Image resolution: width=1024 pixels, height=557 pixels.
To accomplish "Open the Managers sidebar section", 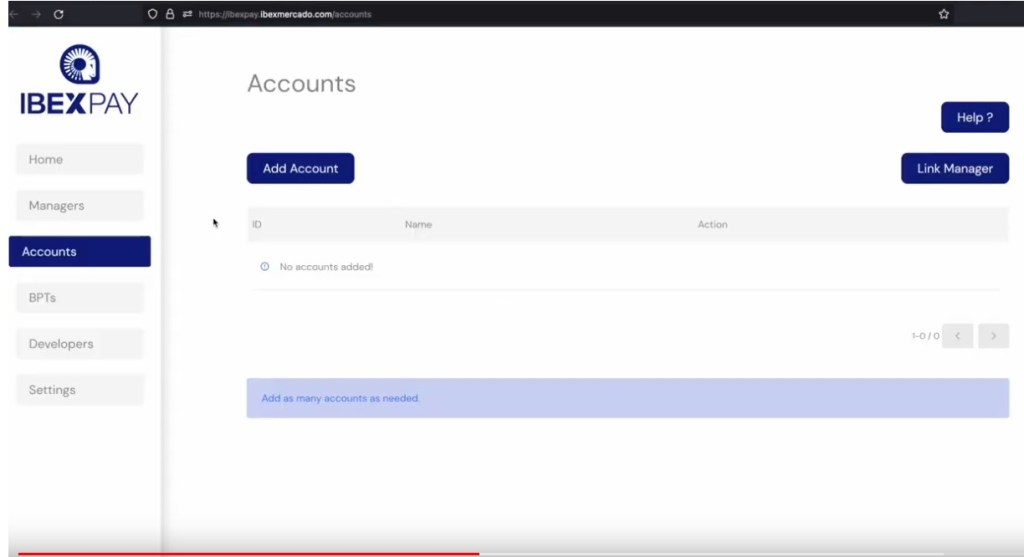I will point(80,205).
